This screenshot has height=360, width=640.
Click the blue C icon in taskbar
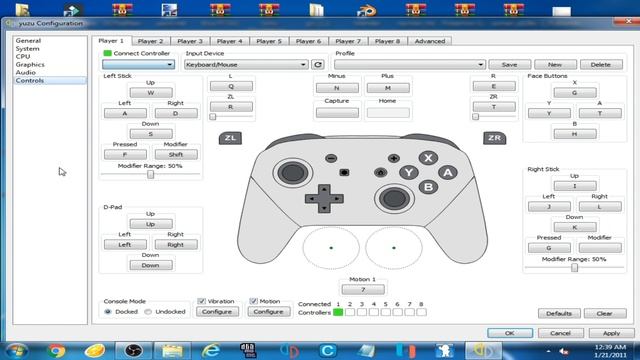327,351
